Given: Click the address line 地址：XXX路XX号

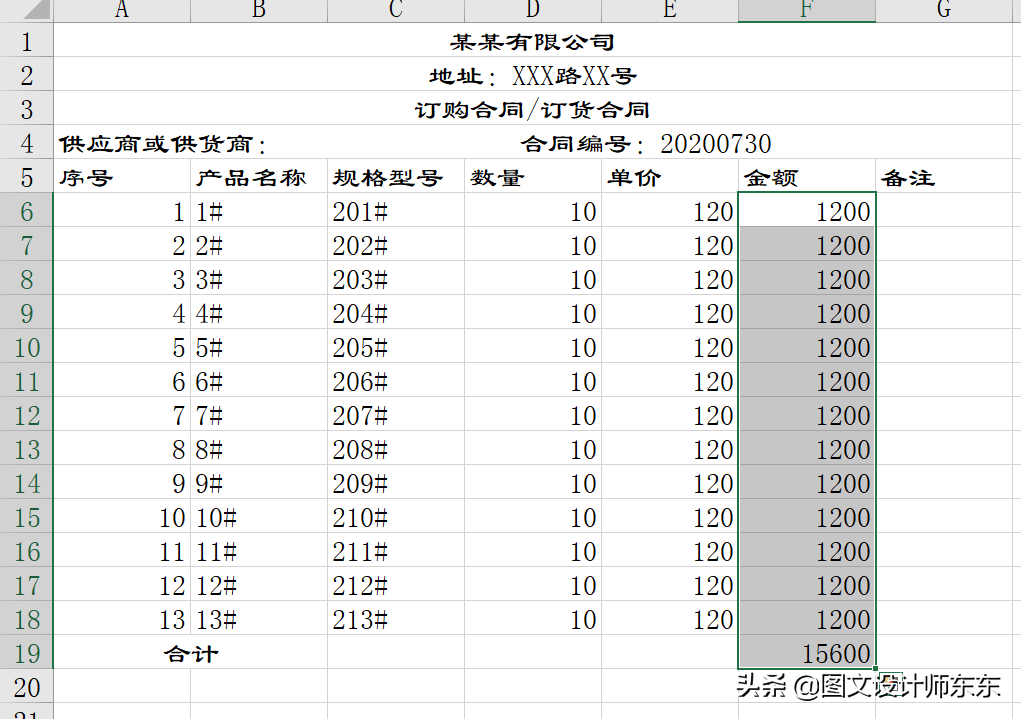Looking at the screenshot, I should click(533, 75).
